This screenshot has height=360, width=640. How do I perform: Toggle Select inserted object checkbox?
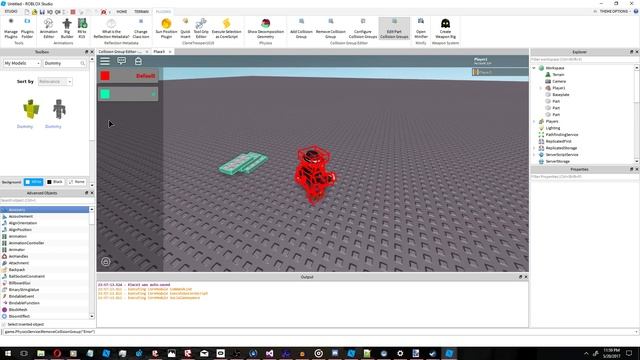pyautogui.click(x=4, y=324)
